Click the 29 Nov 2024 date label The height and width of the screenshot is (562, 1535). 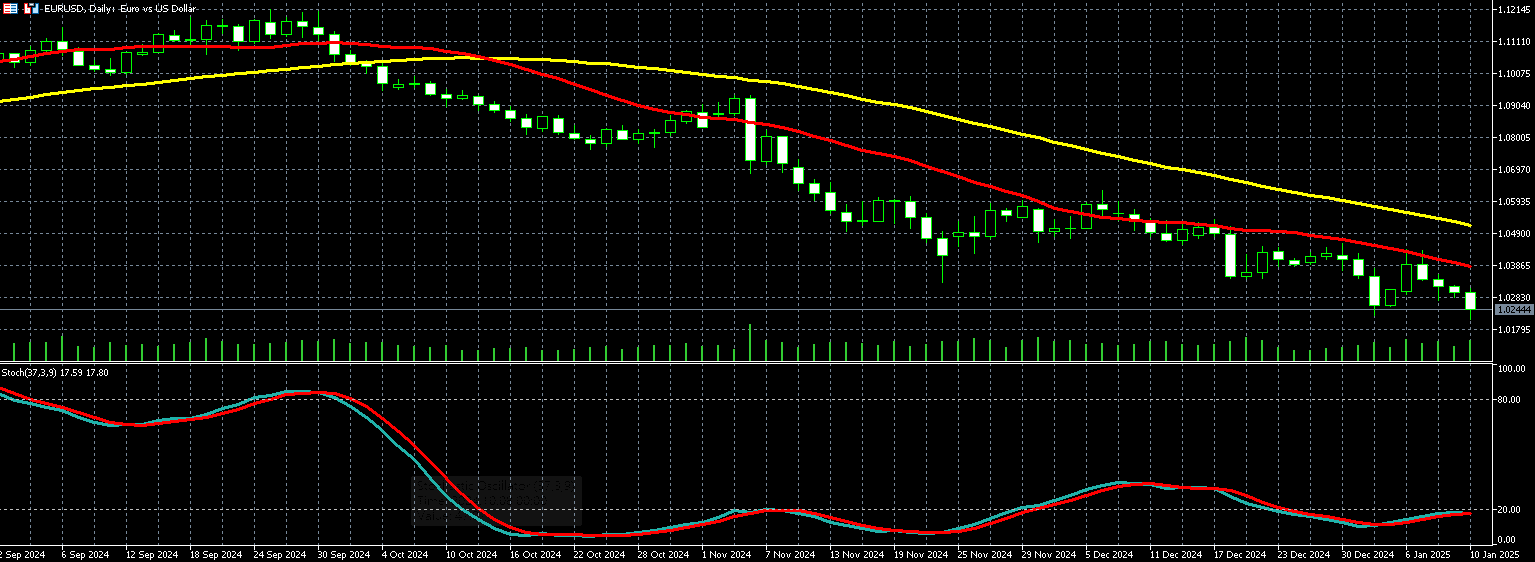pos(1048,554)
